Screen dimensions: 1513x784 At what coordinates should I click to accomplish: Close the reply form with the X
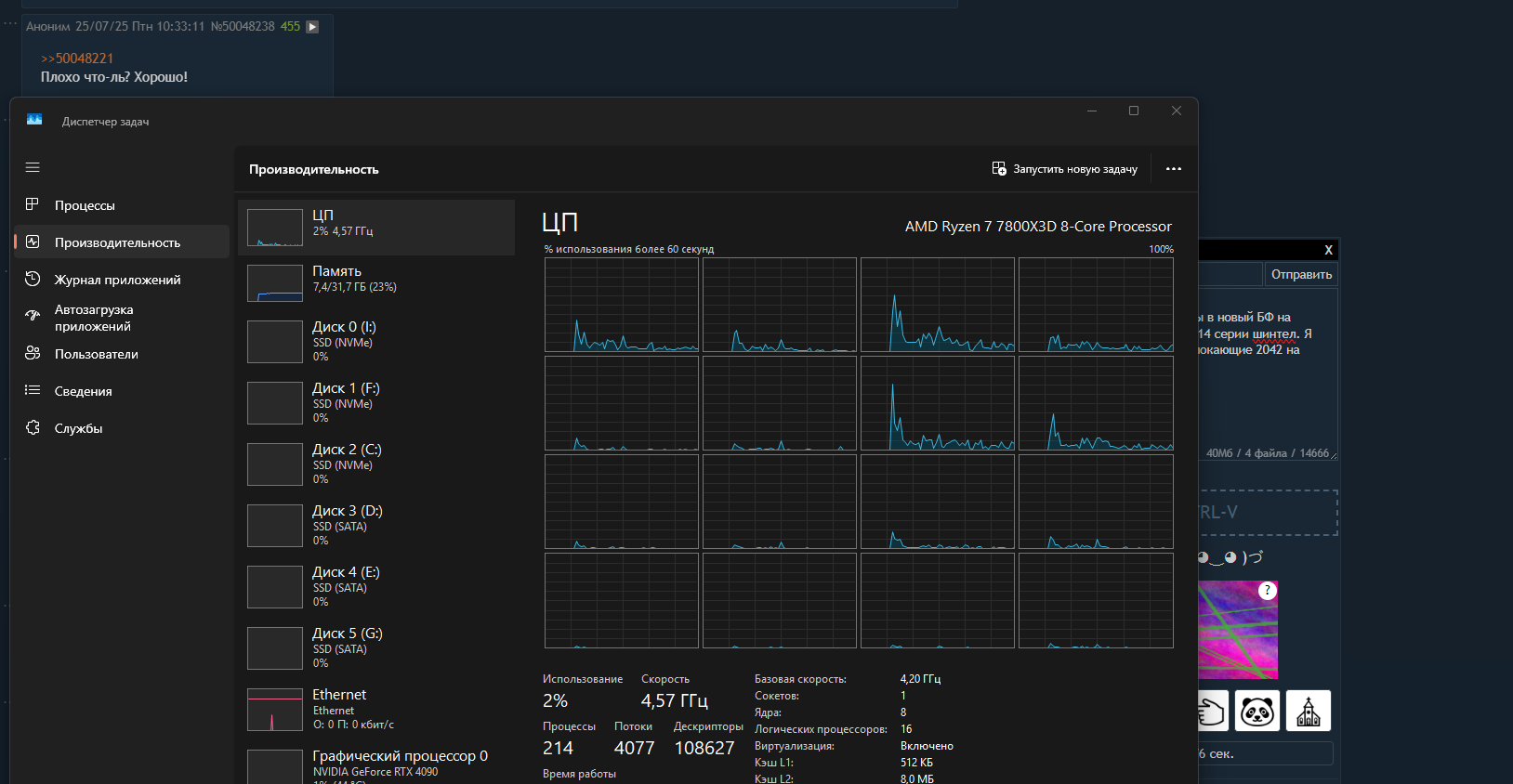click(1328, 250)
